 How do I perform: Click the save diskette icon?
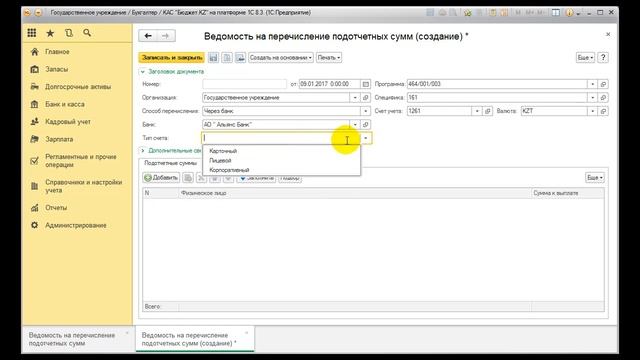213,58
